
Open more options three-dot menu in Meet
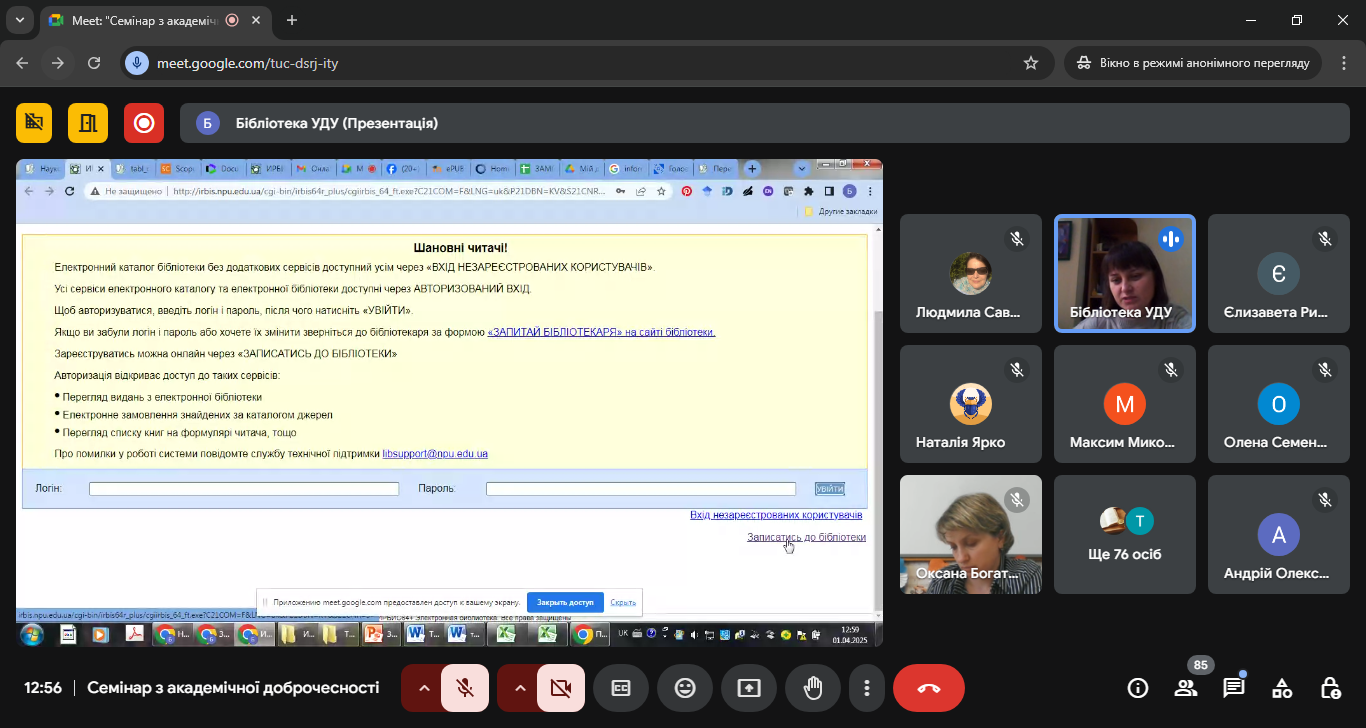click(x=867, y=688)
